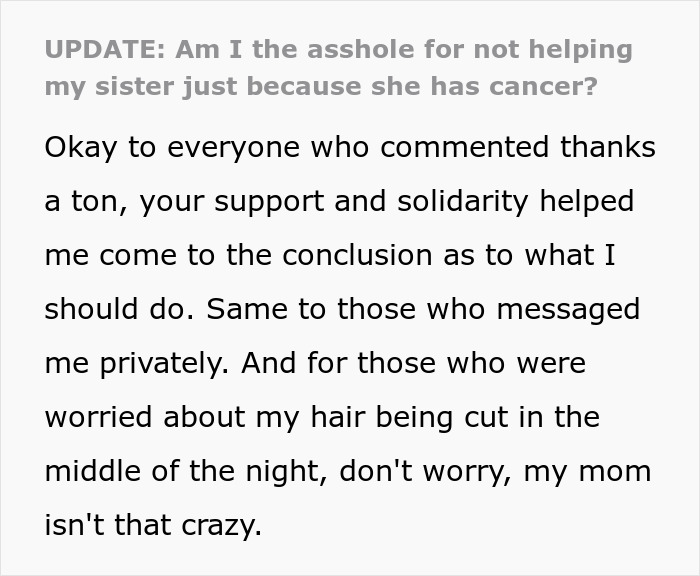Open the UPDATE post title link
The height and width of the screenshot is (576, 700).
point(338,67)
